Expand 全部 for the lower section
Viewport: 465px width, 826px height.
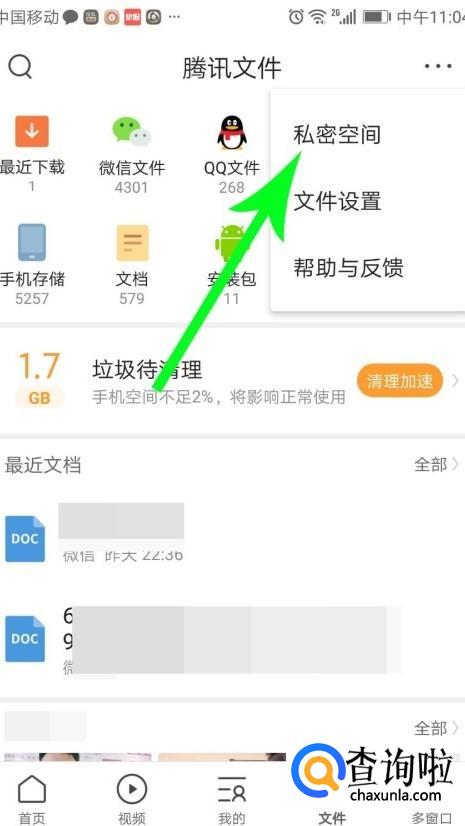(x=437, y=729)
